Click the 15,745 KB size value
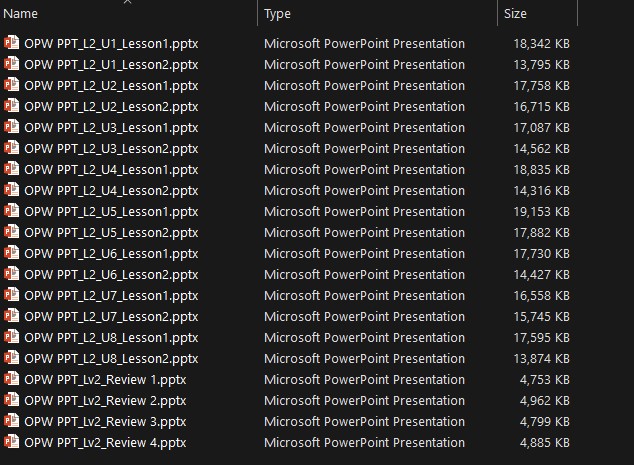The height and width of the screenshot is (465, 634). coord(541,317)
